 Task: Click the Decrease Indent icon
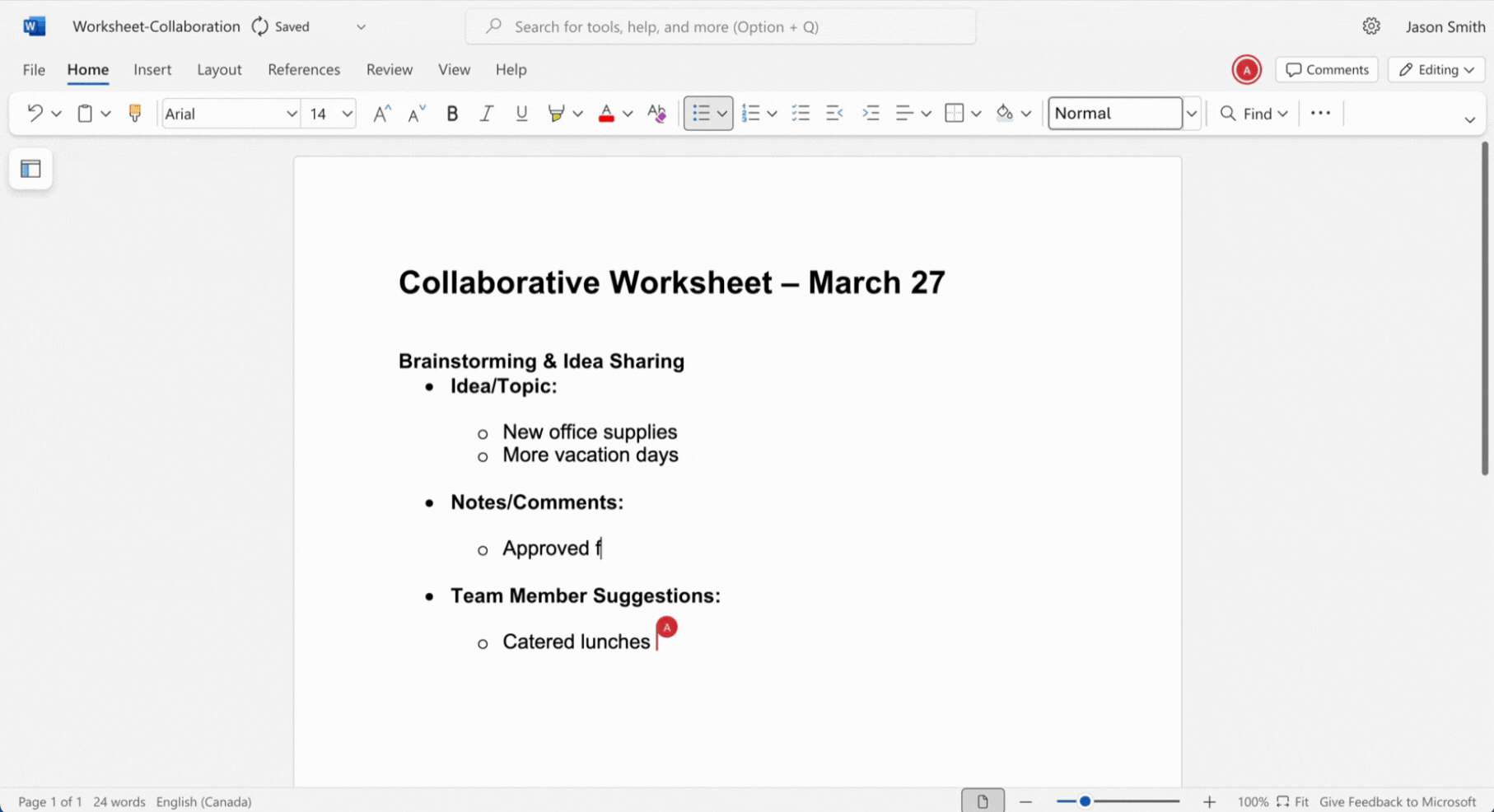click(834, 114)
